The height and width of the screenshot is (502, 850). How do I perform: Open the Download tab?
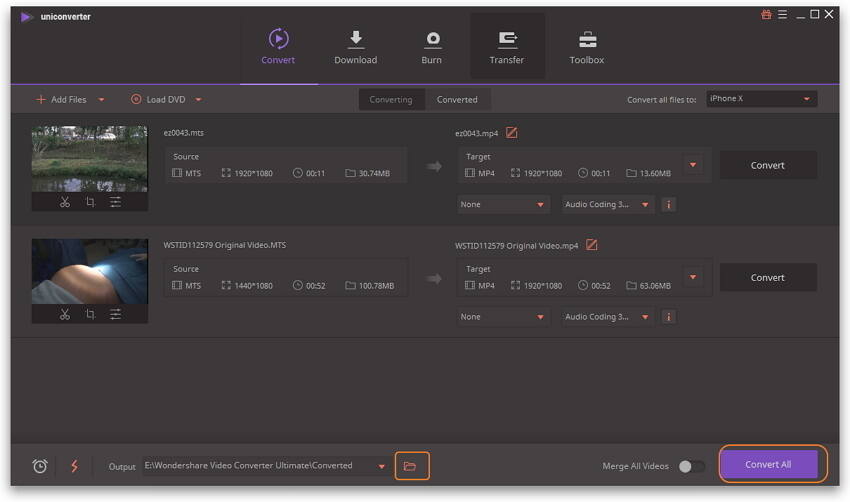[x=356, y=47]
